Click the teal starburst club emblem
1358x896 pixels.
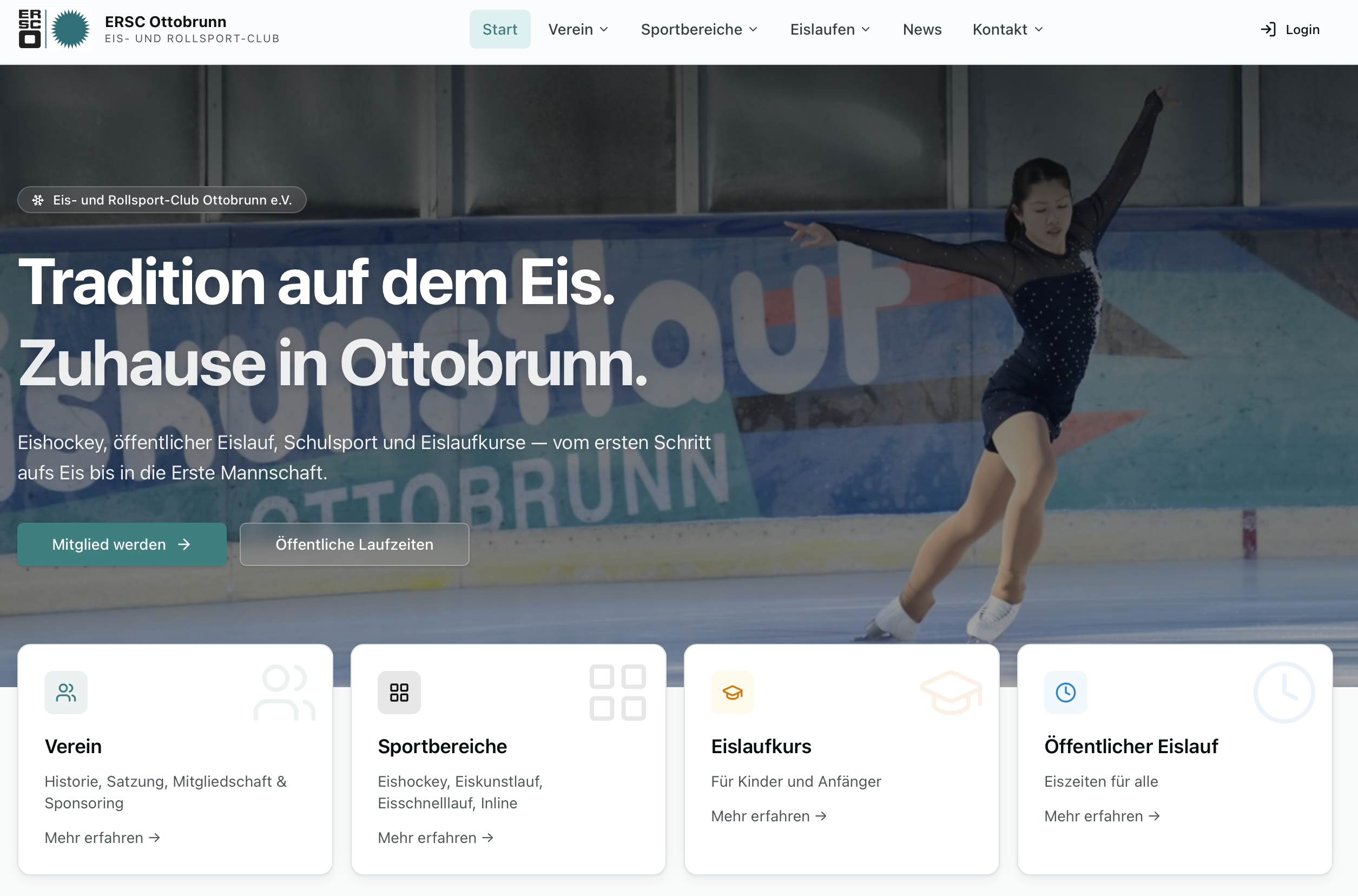70,29
